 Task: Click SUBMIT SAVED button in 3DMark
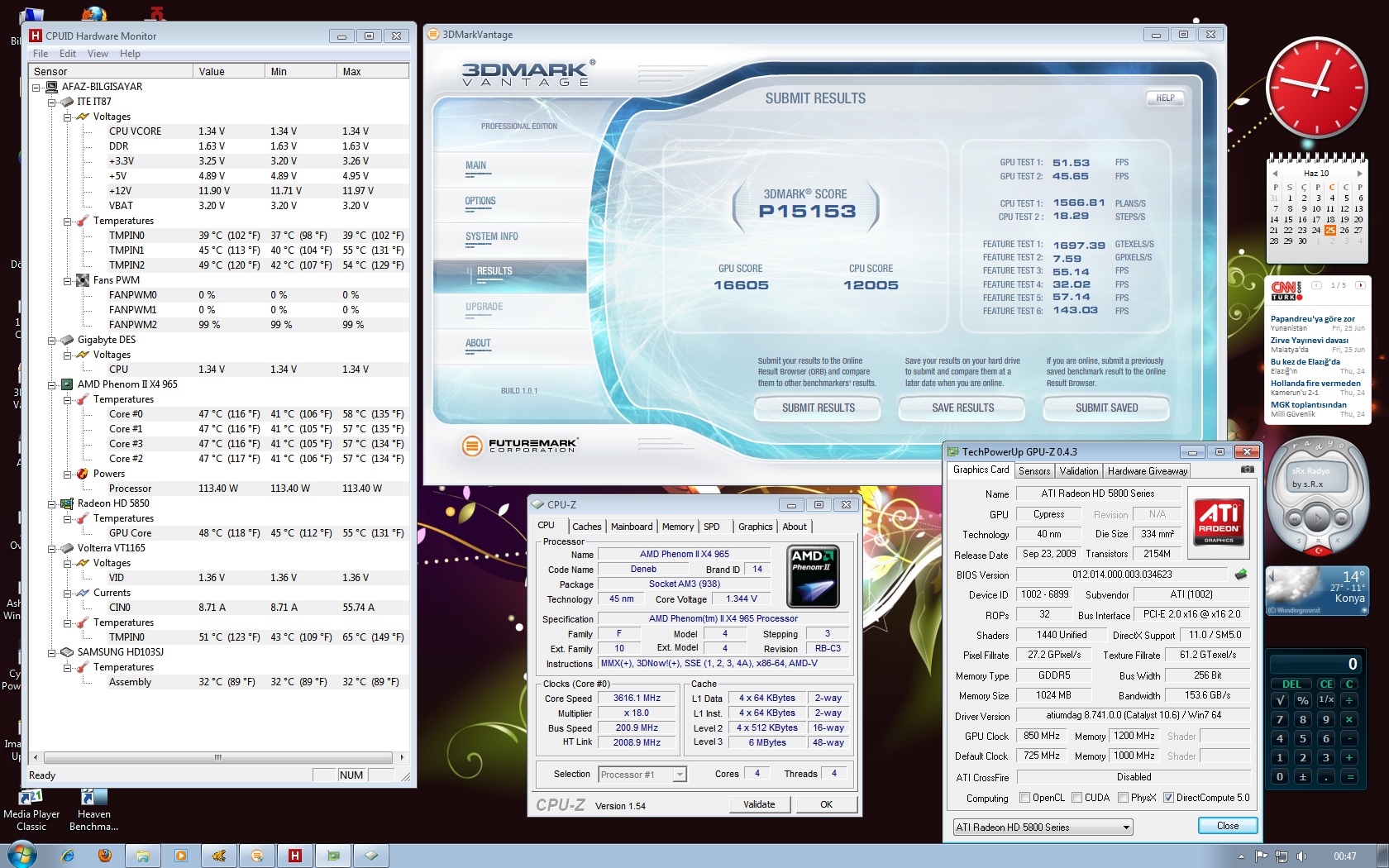pos(1106,408)
